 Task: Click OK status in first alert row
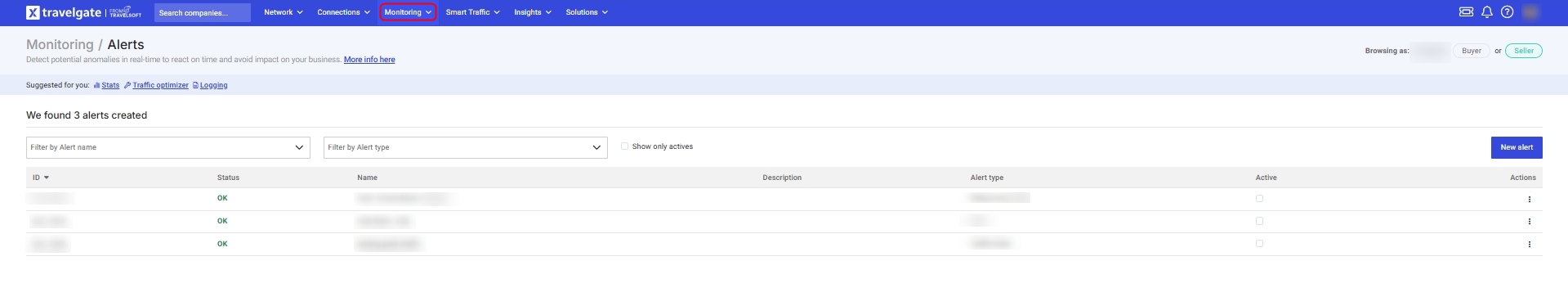222,198
